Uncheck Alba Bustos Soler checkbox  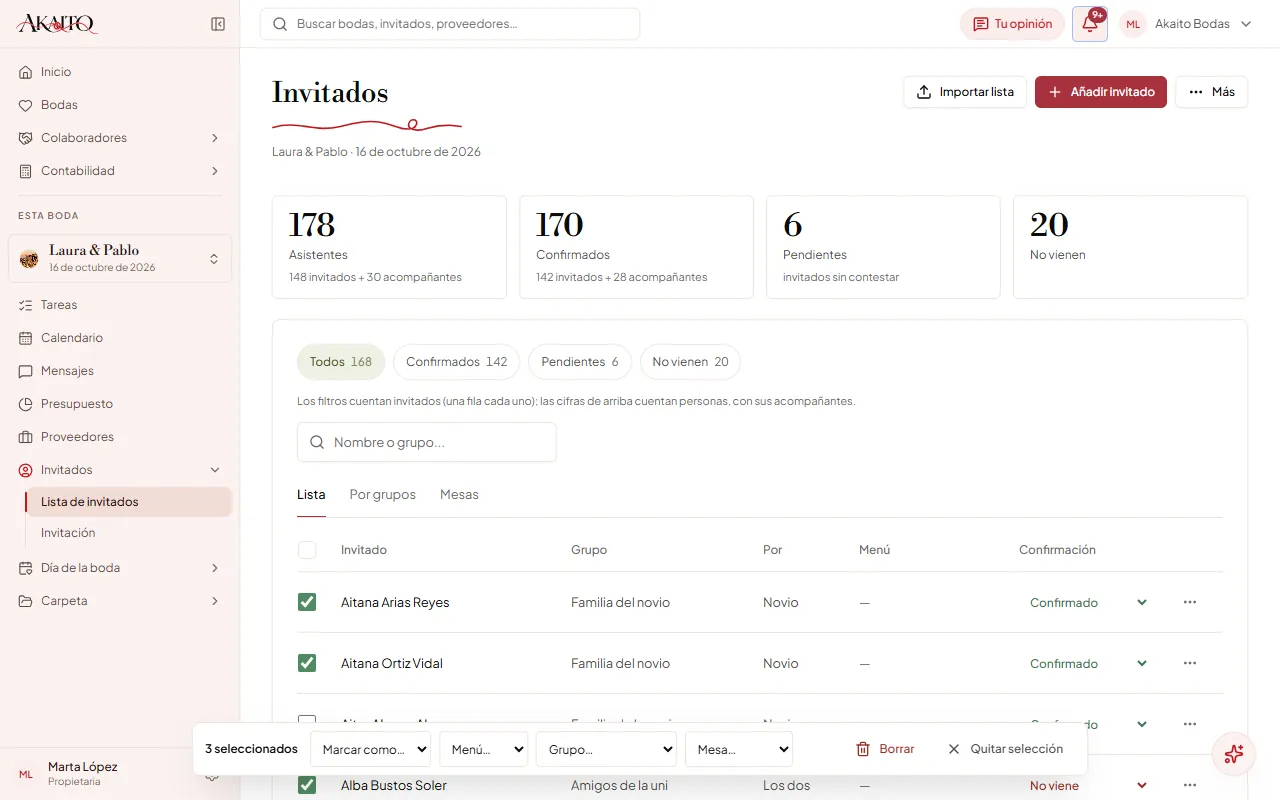click(x=307, y=785)
